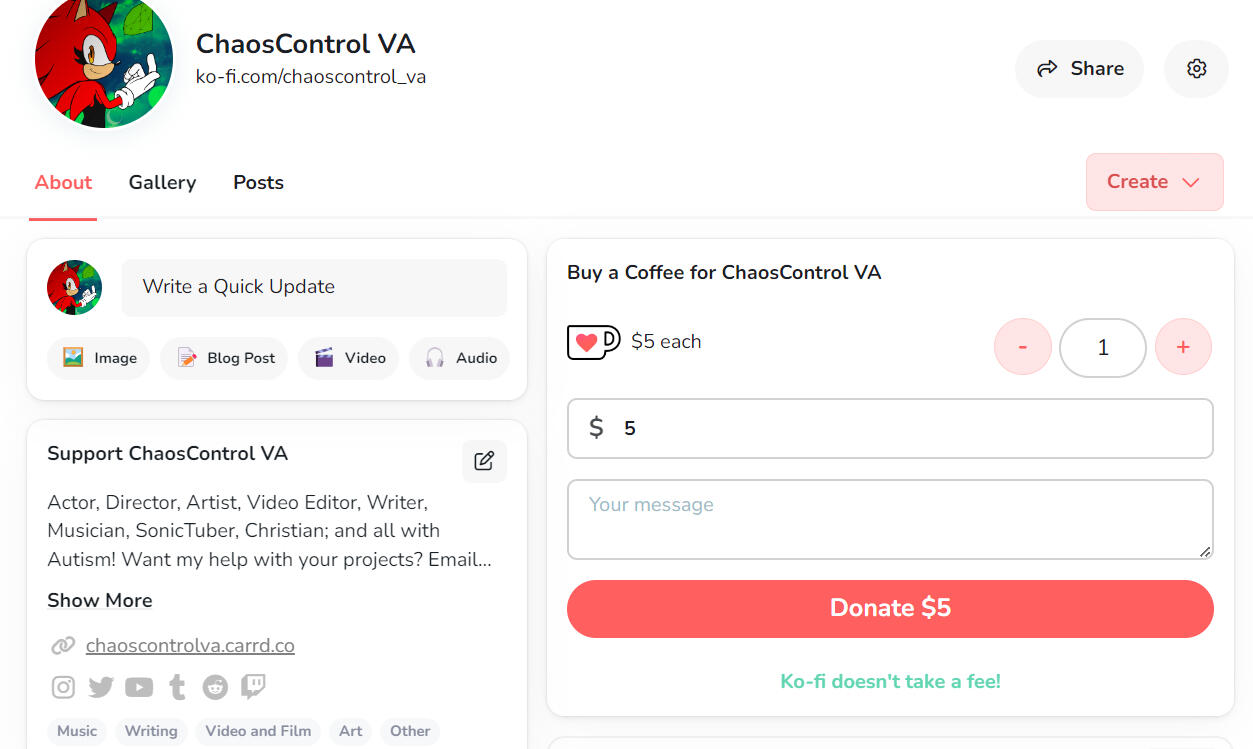Screen dimensions: 1253x749
Task: Open the settings gear icon
Action: pos(1196,69)
